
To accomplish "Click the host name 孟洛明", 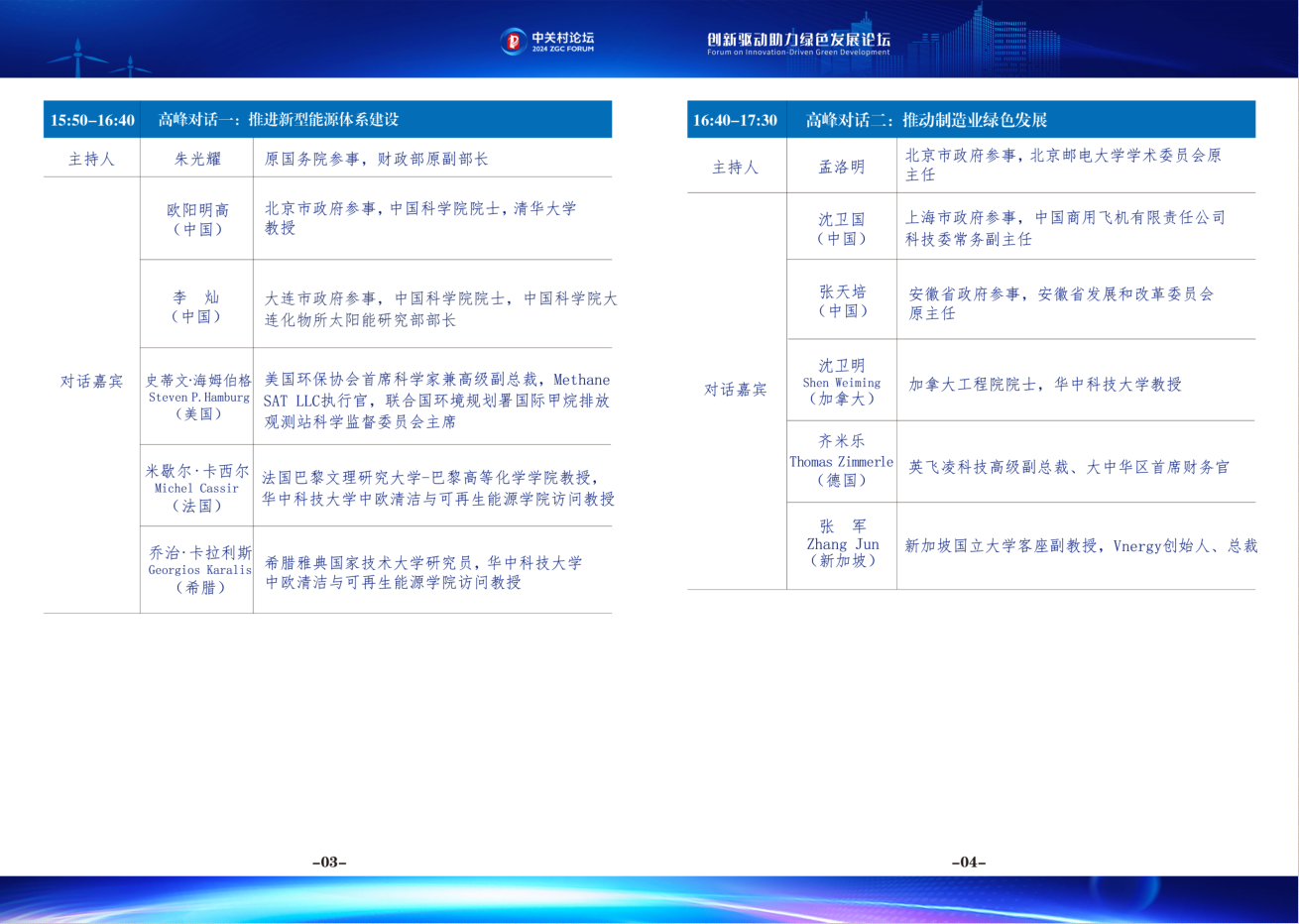I will click(841, 167).
